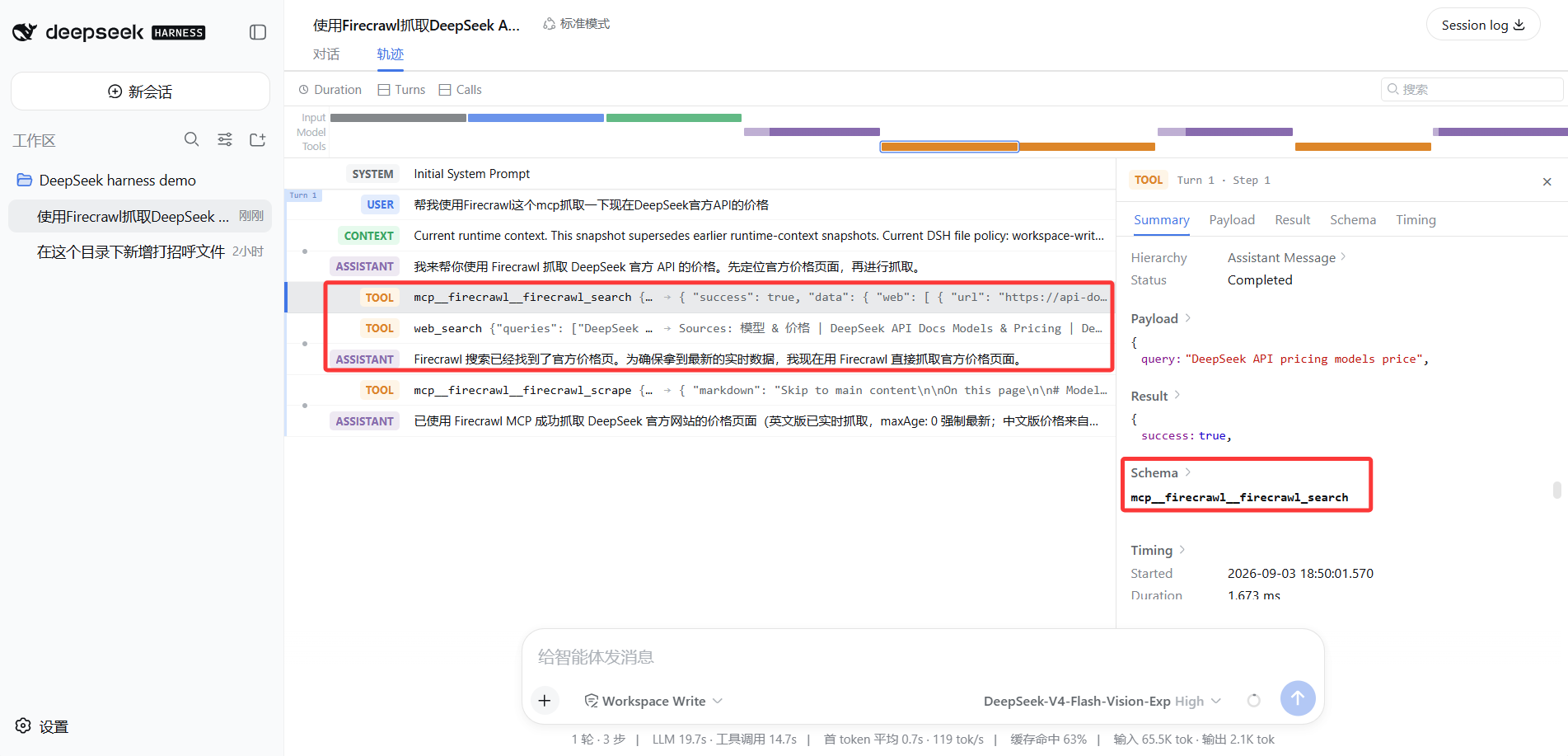
Task: Select the green Input timeline segment
Action: 674,118
